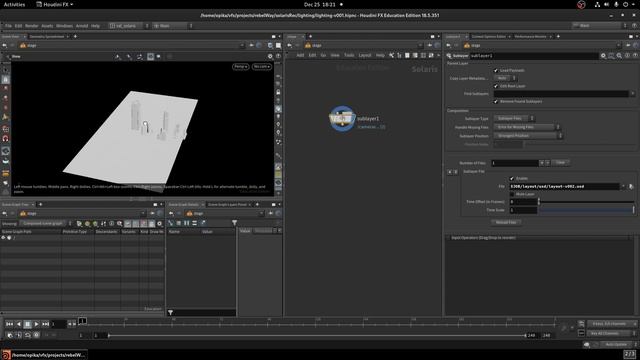
Task: Open the Main radial menu dropdown
Action: (172, 26)
